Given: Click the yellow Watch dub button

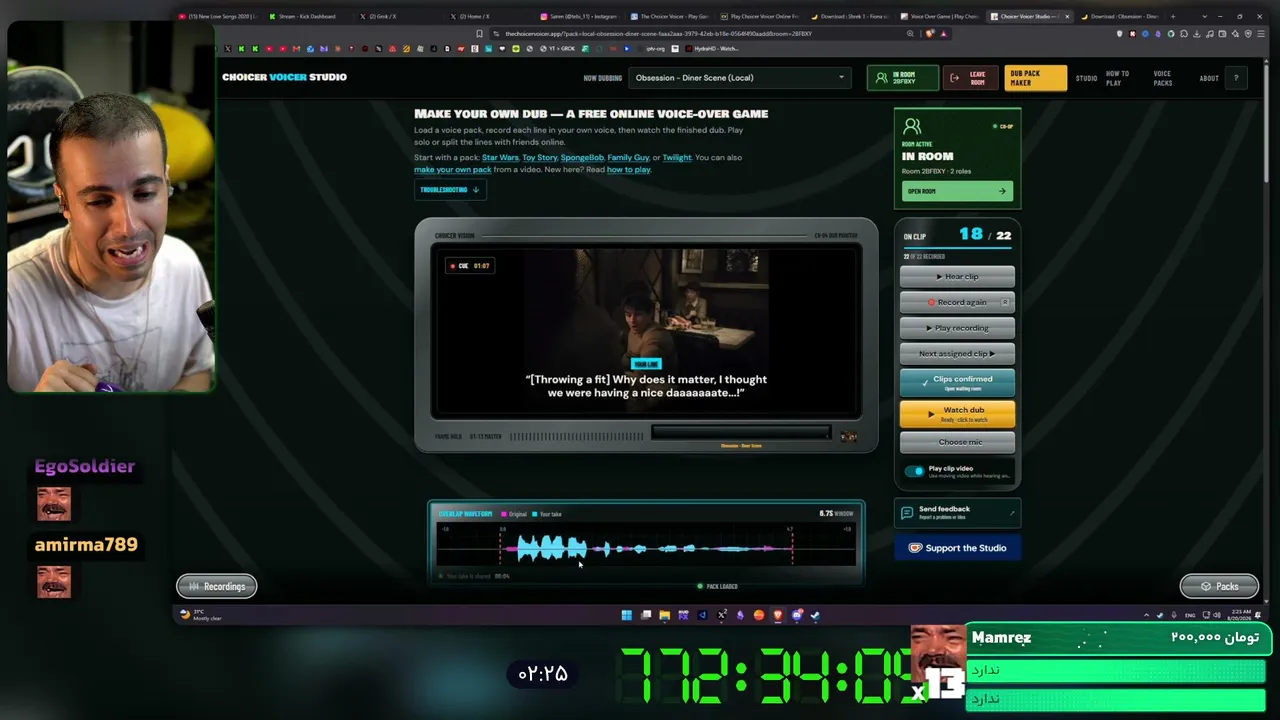Looking at the screenshot, I should tap(957, 413).
